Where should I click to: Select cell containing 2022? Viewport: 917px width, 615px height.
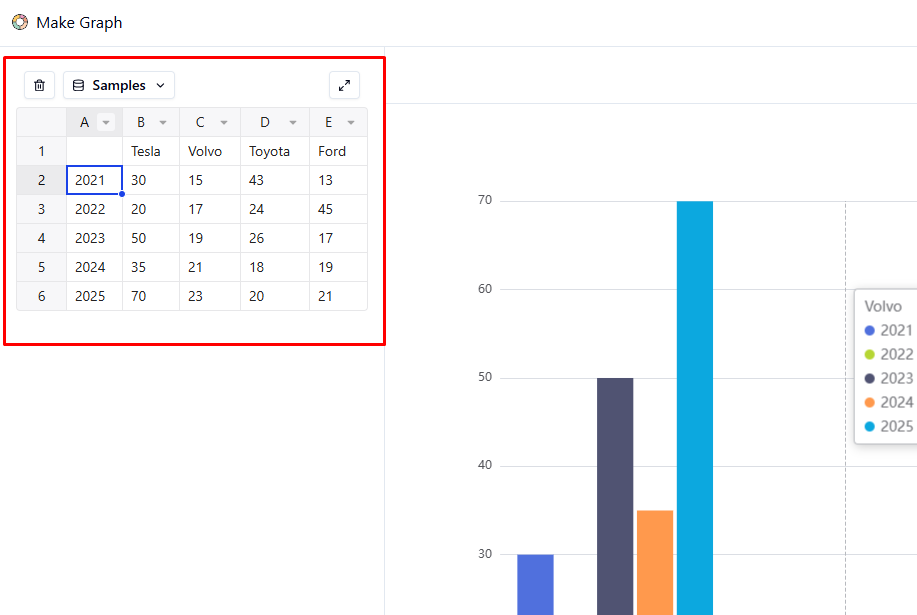[94, 209]
